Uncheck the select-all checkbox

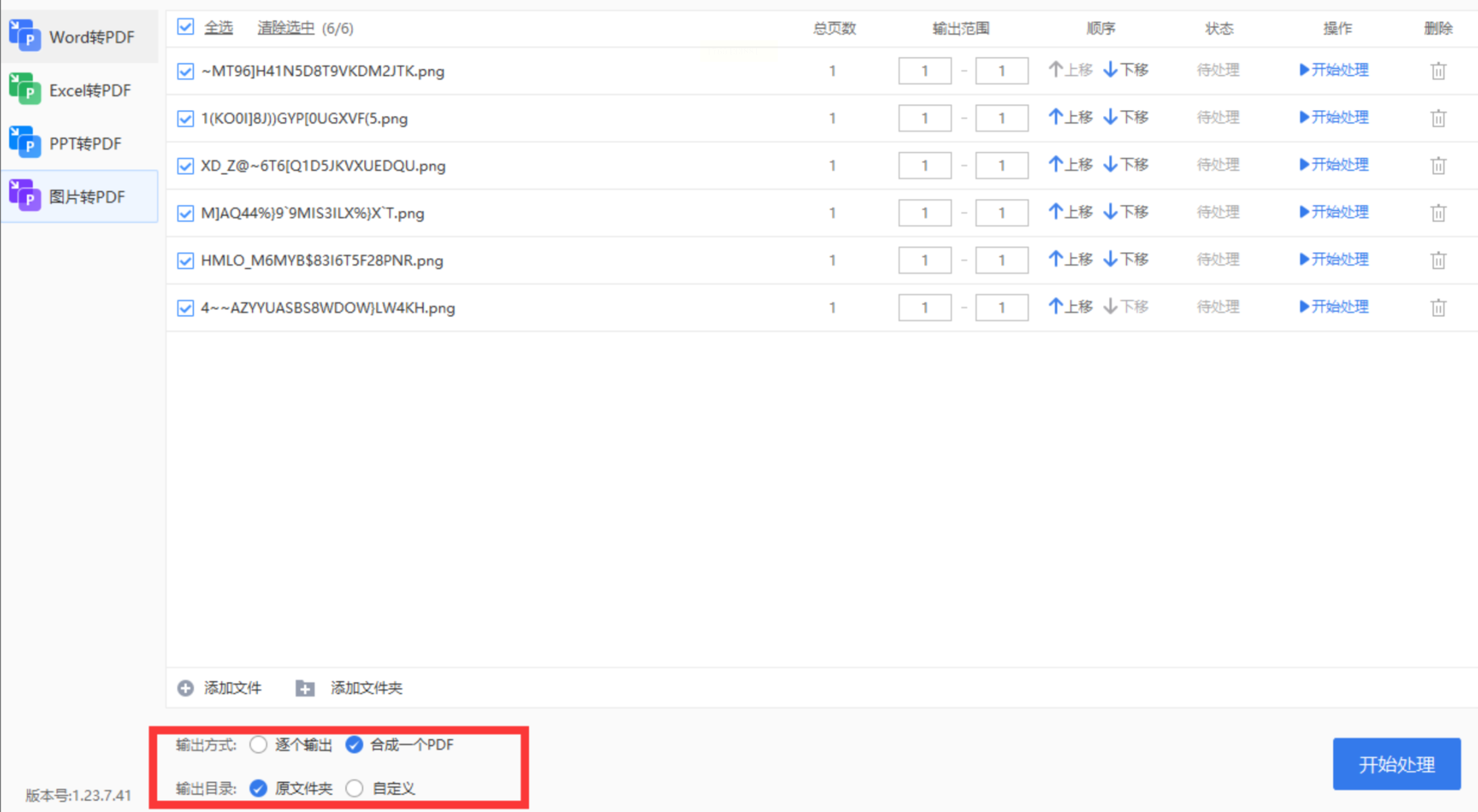pos(186,28)
